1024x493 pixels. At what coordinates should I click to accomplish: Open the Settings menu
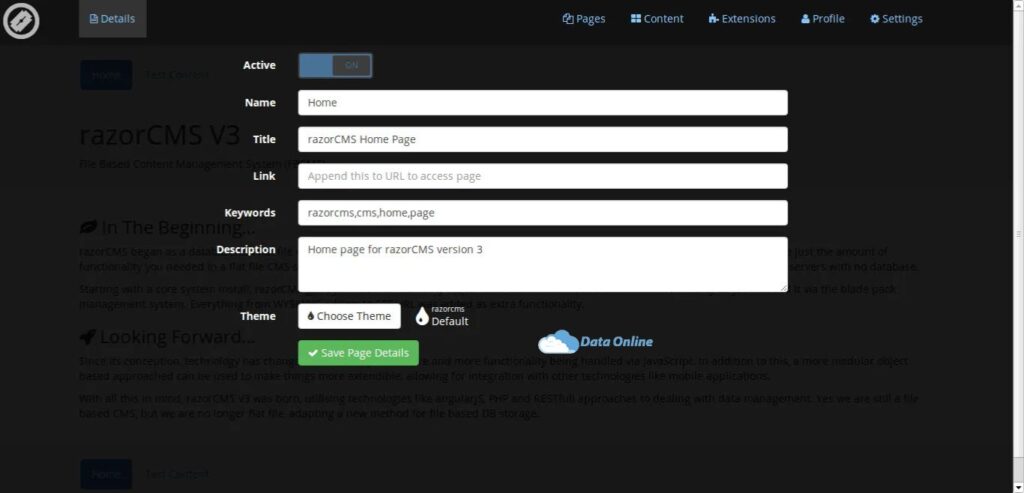pyautogui.click(x=896, y=19)
